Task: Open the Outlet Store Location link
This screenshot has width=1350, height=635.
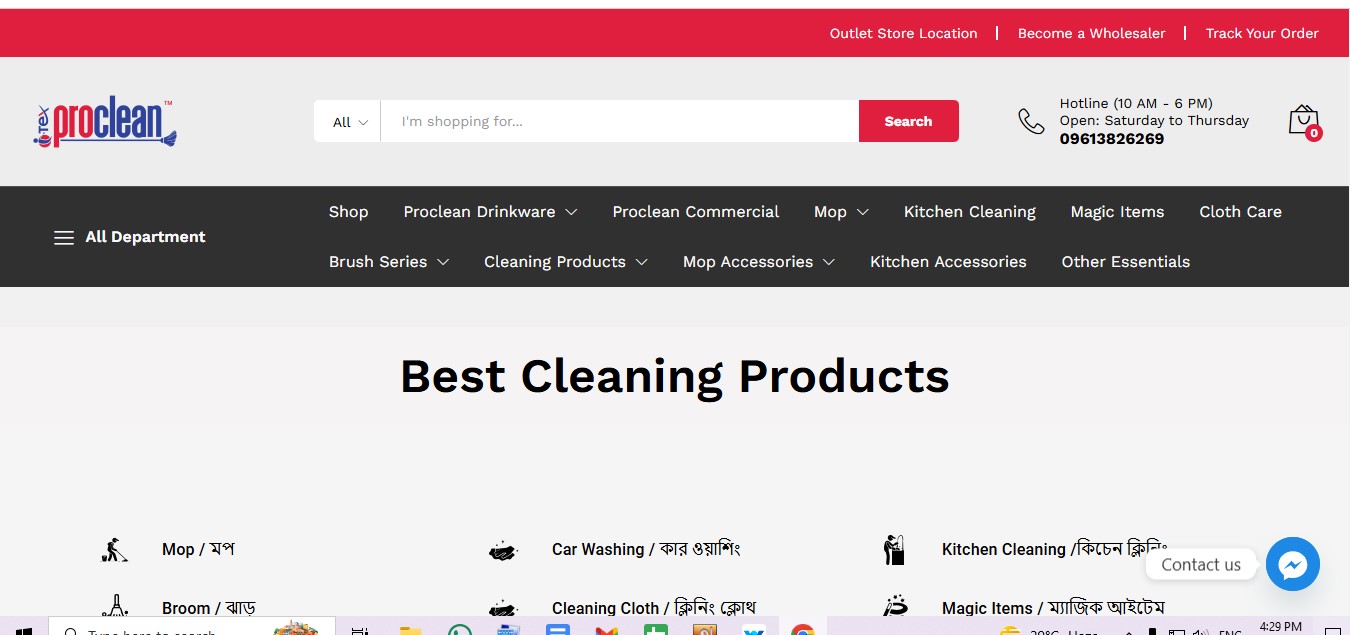Action: pyautogui.click(x=903, y=33)
